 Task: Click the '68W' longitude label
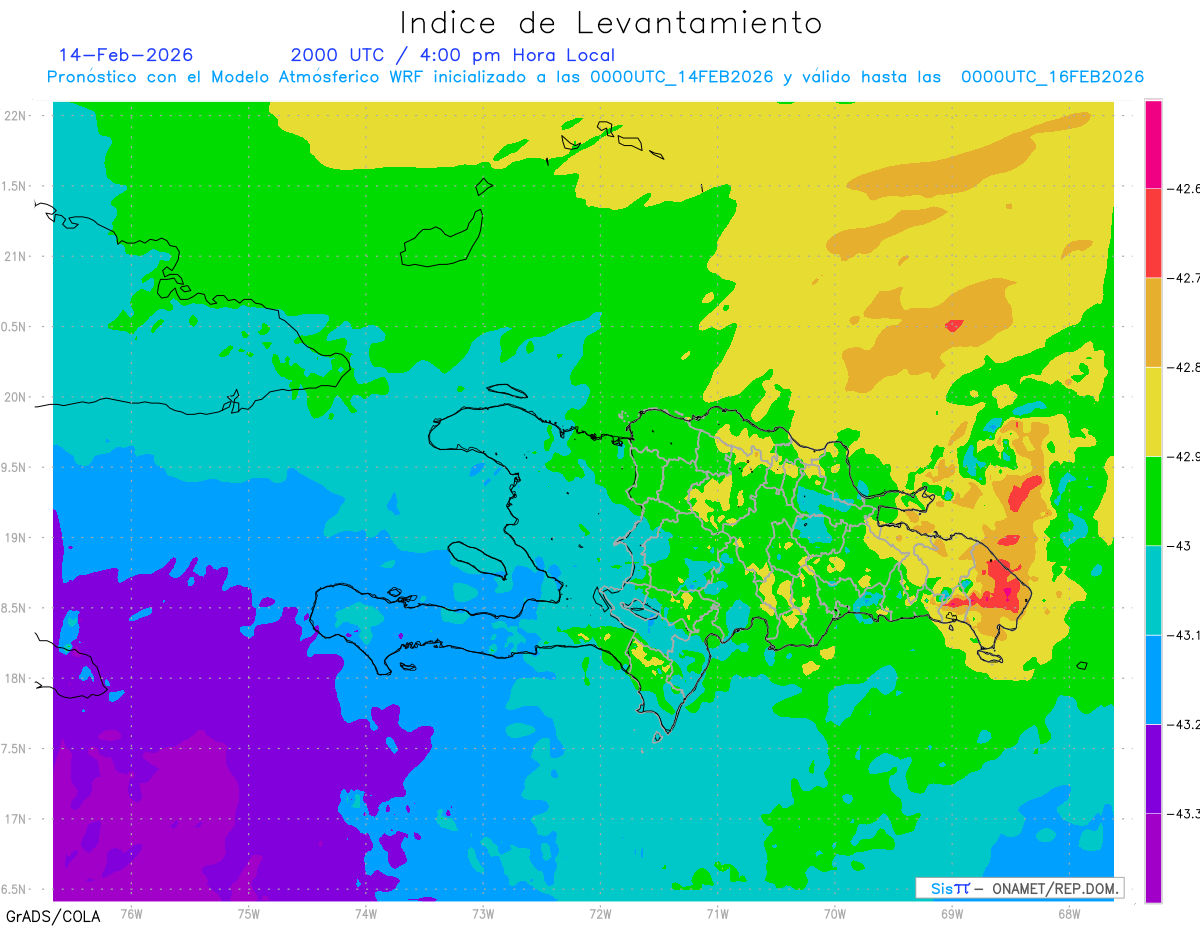[x=1068, y=913]
